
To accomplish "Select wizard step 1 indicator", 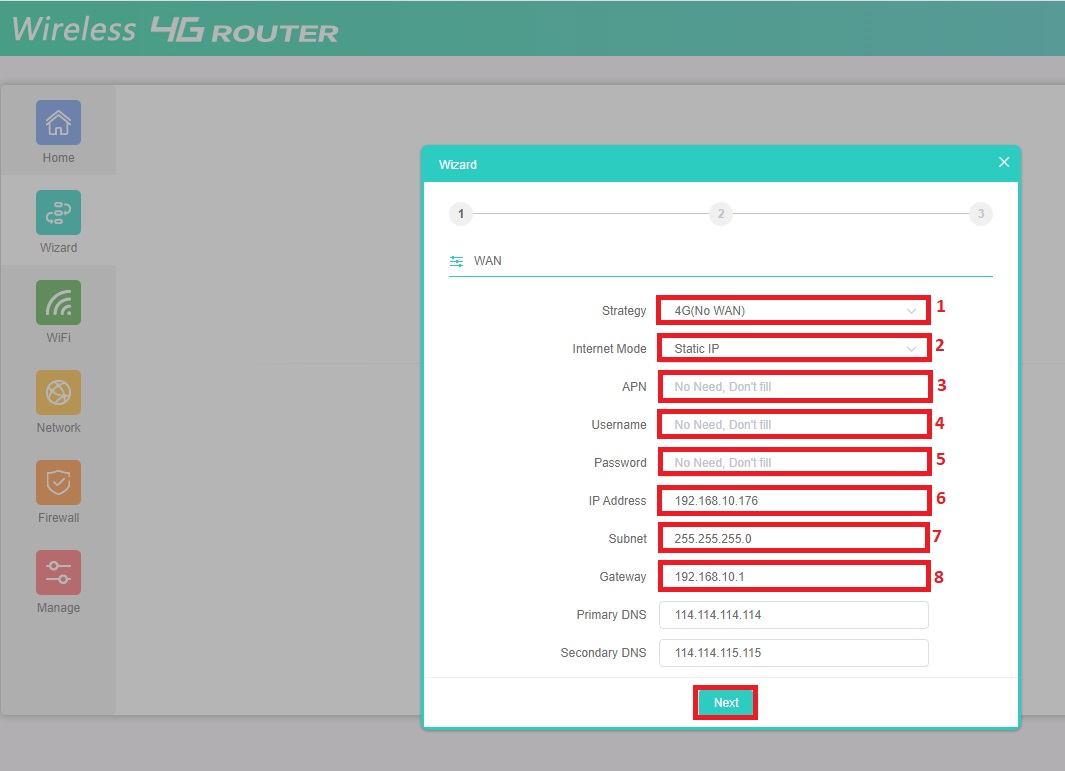I will click(460, 214).
